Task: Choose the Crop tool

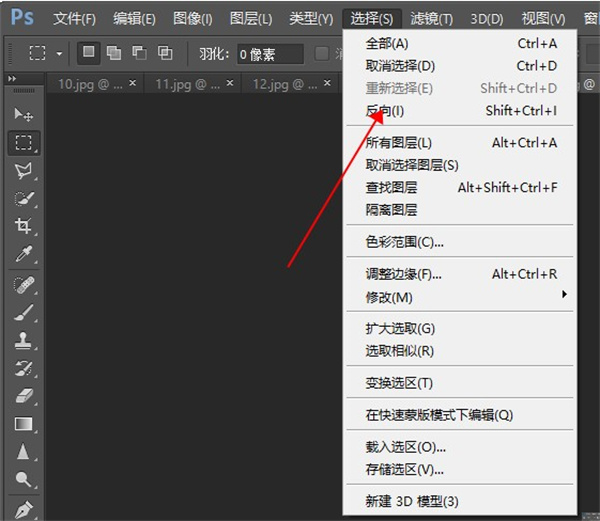Action: (24, 226)
